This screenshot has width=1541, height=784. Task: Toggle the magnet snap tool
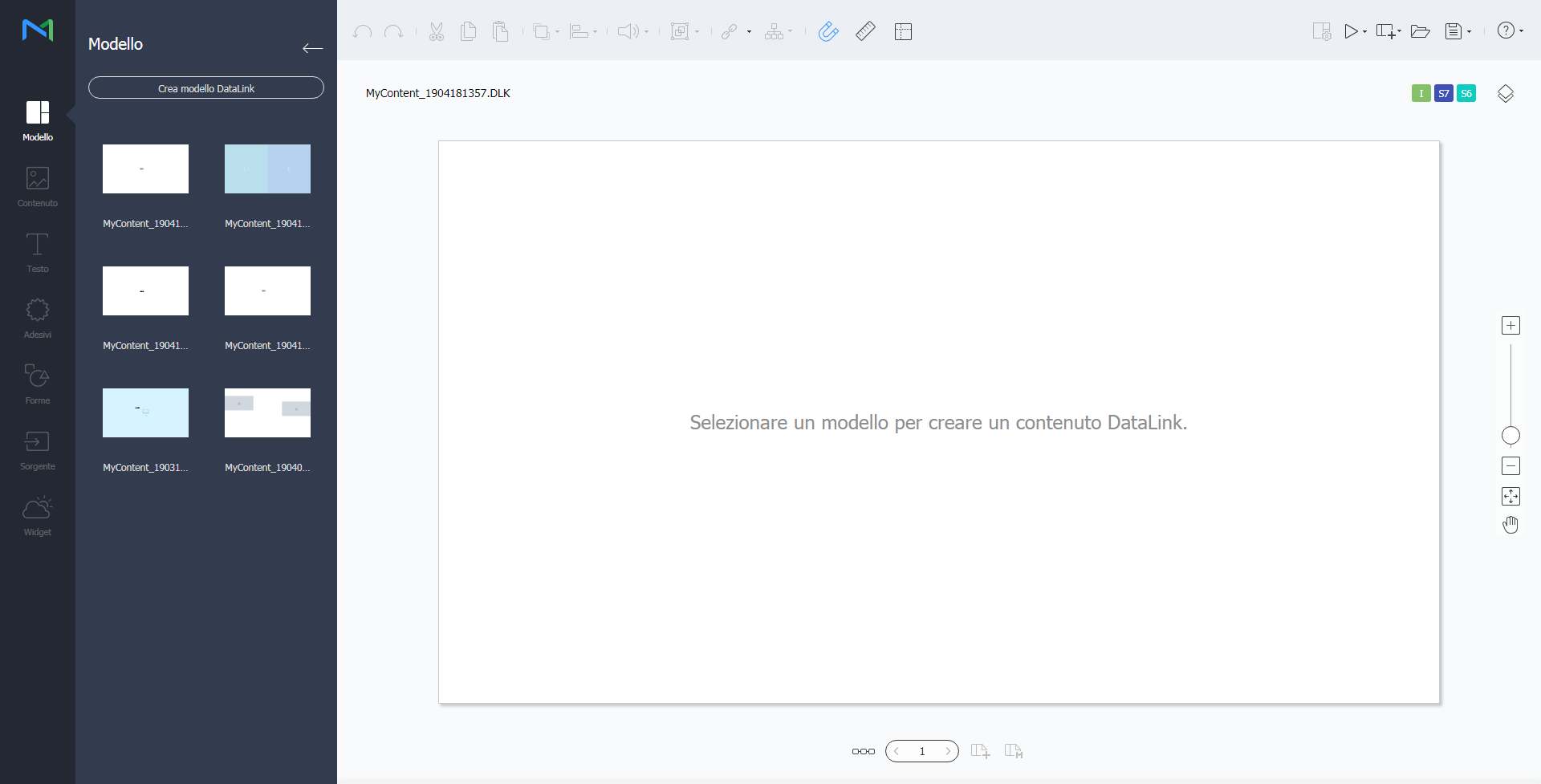click(x=828, y=31)
